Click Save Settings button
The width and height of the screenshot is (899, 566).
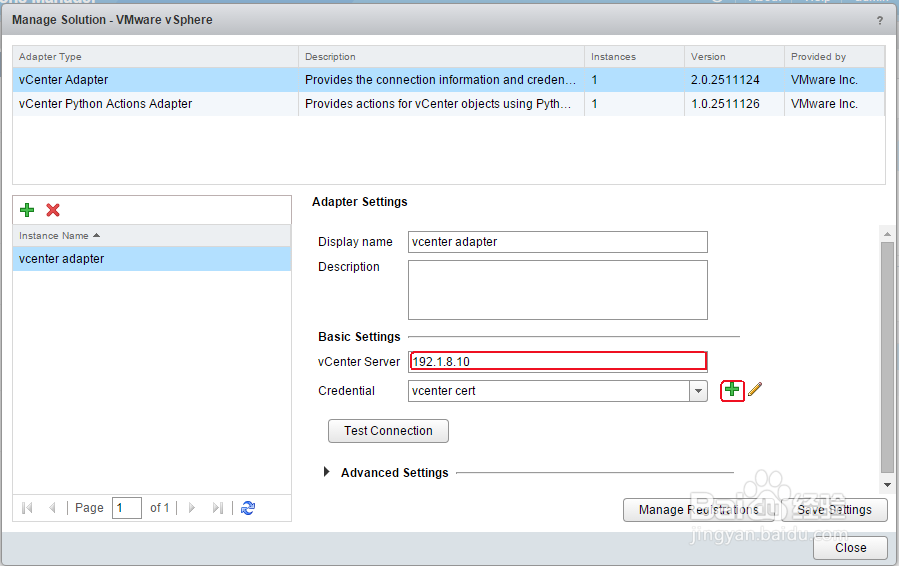[x=834, y=510]
